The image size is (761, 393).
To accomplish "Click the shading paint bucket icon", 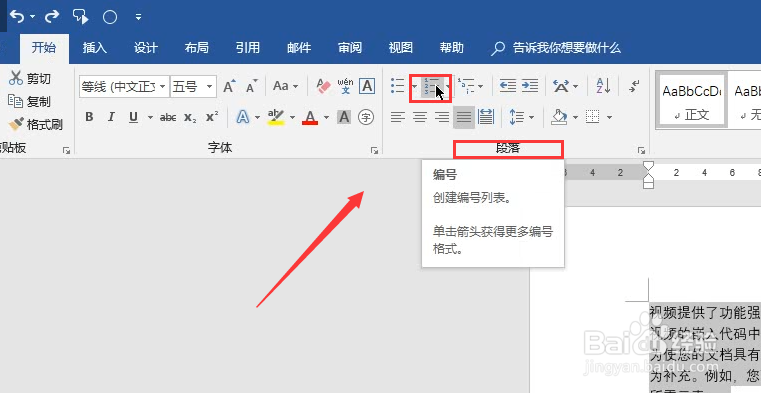I will click(560, 117).
